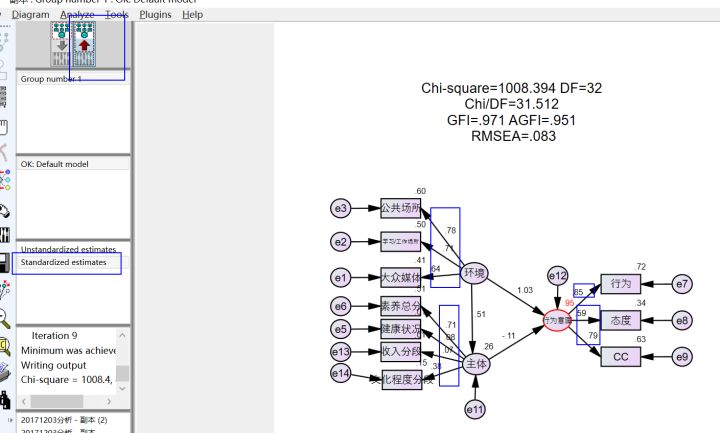Image resolution: width=720 pixels, height=433 pixels.
Task: Click log panel vertical scrollbar thumb
Action: pyautogui.click(x=122, y=373)
